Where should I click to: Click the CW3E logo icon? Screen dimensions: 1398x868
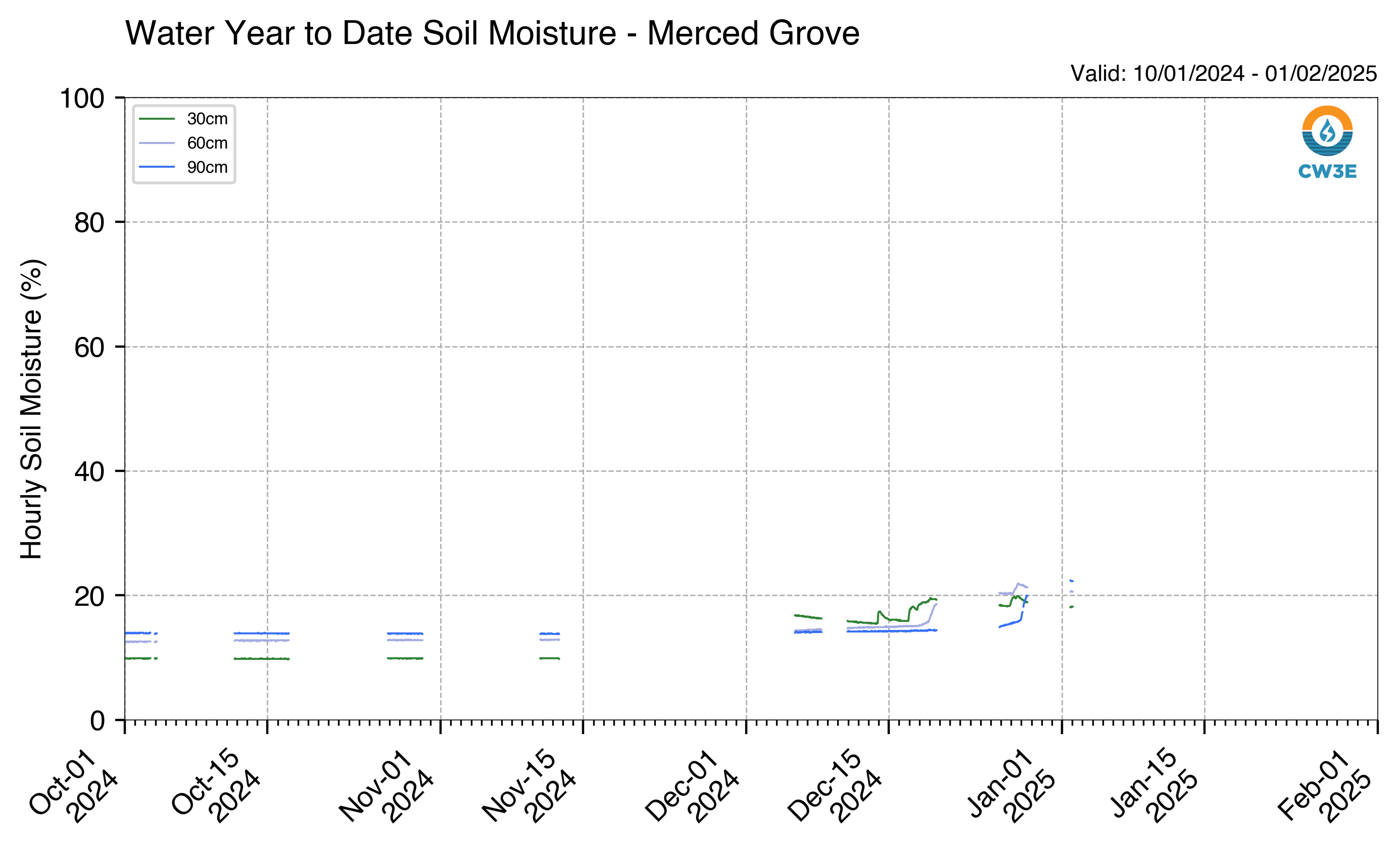click(x=1327, y=131)
